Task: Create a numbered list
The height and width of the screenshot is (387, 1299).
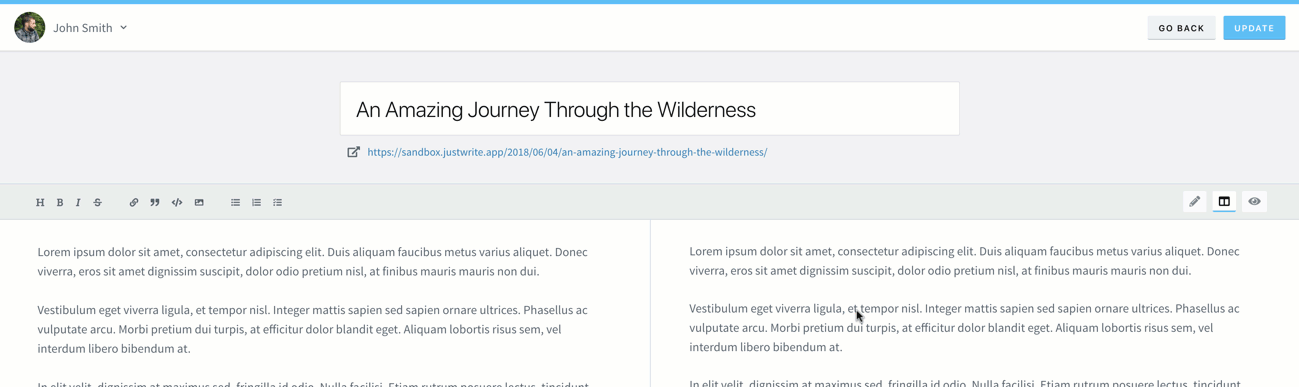Action: click(x=257, y=202)
